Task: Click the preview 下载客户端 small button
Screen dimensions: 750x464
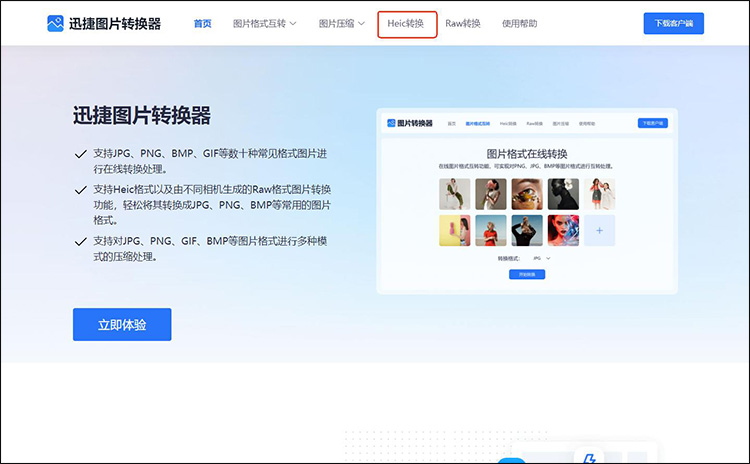Action: pos(652,123)
